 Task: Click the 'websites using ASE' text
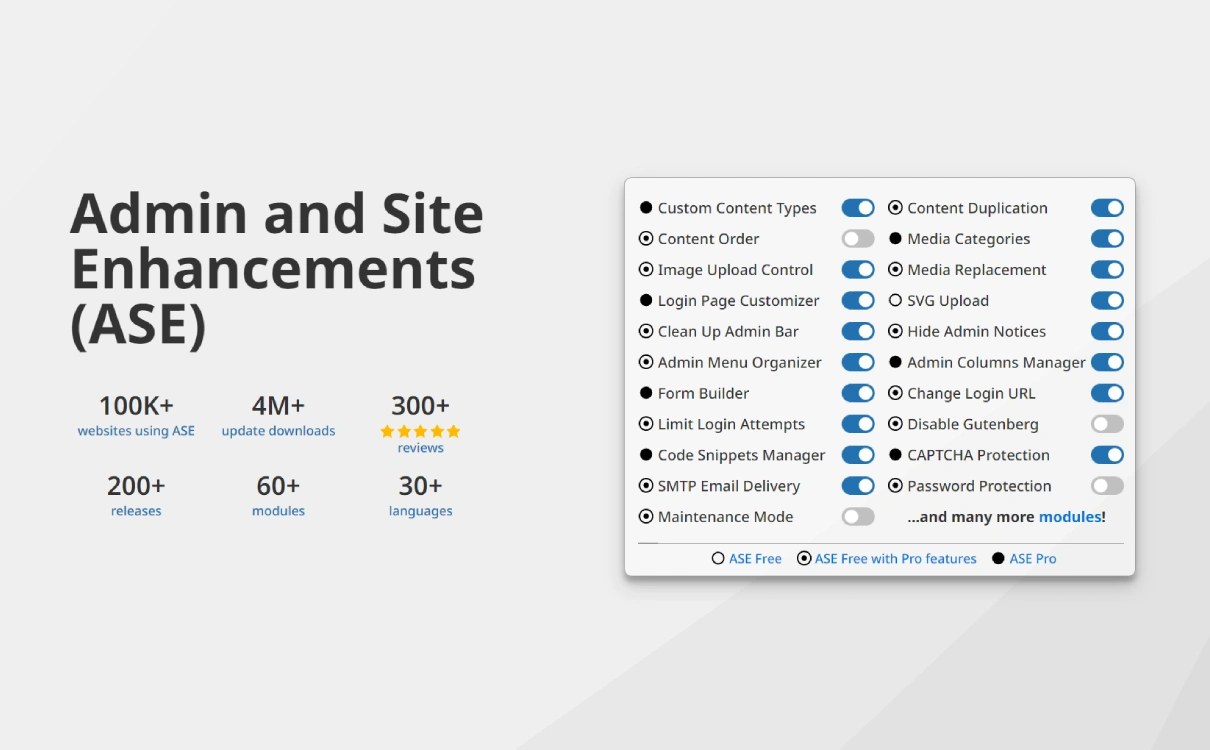[x=136, y=431]
